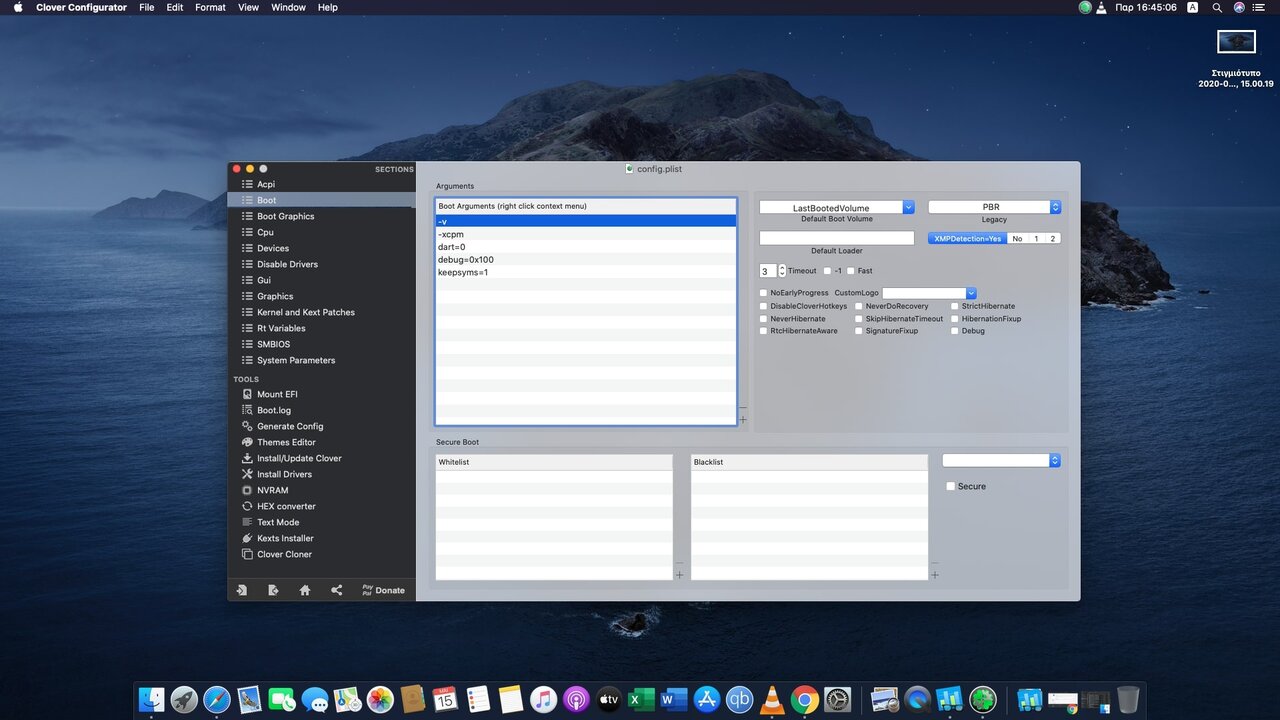
Task: Open the File menu
Action: (147, 7)
